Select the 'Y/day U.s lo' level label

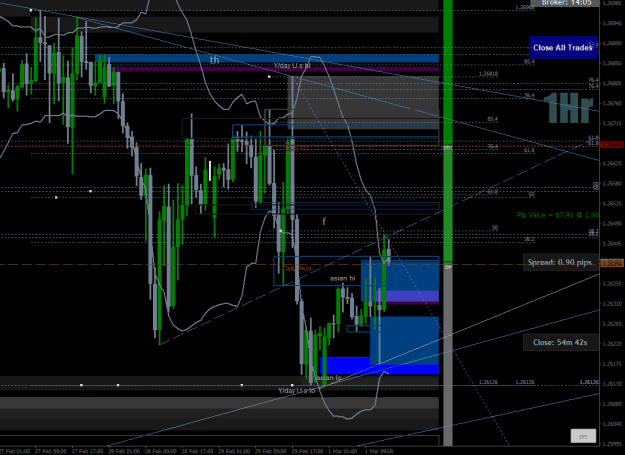[x=297, y=391]
